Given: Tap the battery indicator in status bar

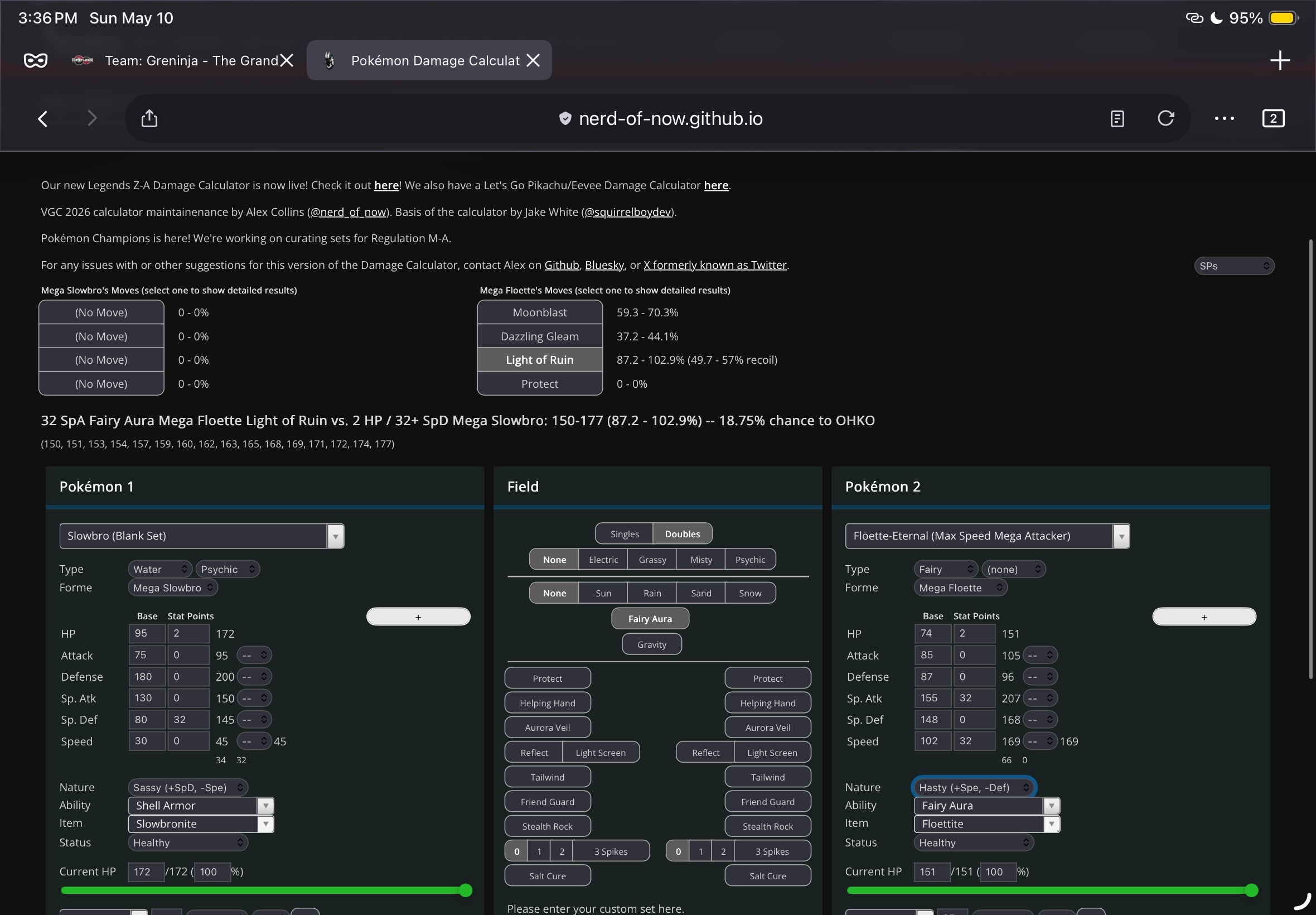Looking at the screenshot, I should pyautogui.click(x=1283, y=18).
